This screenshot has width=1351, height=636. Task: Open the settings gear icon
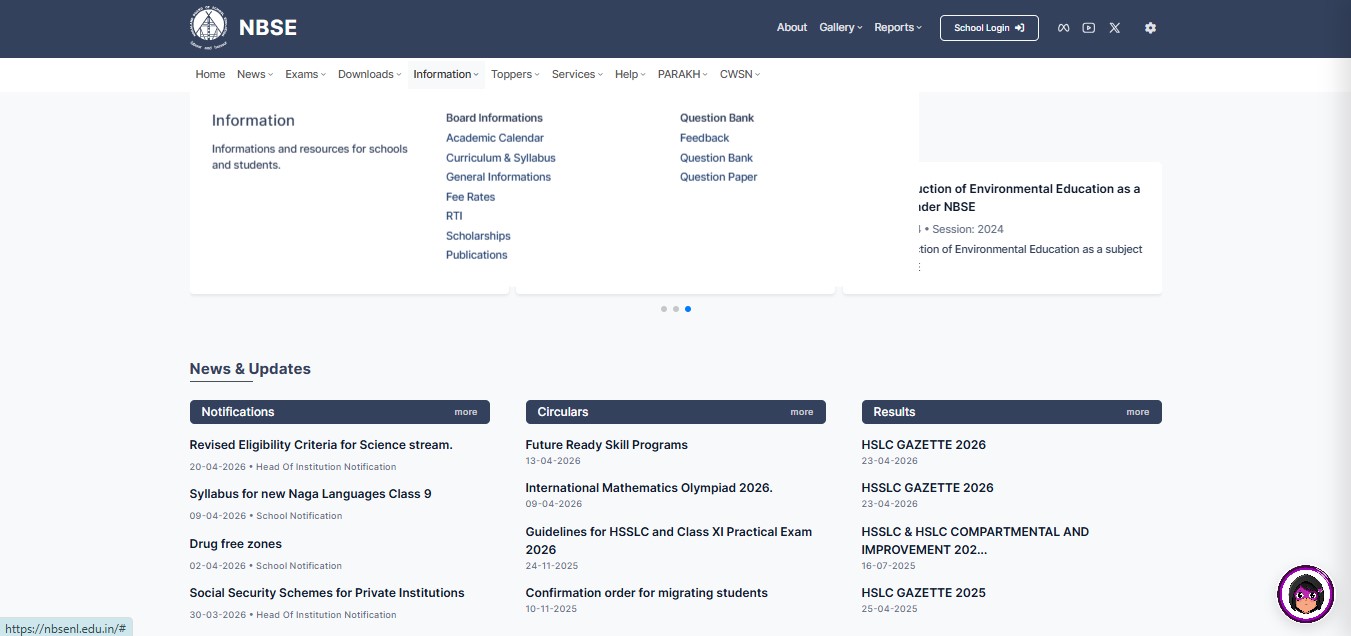point(1150,28)
